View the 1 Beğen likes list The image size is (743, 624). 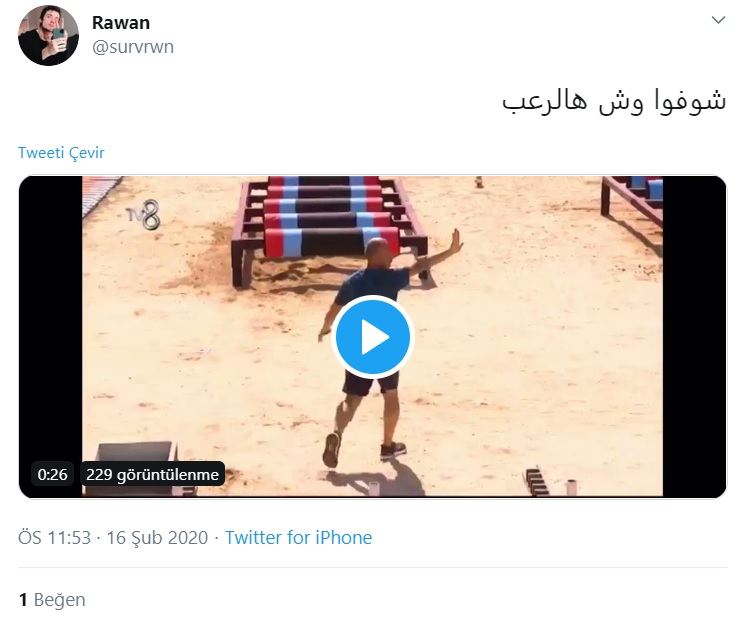[52, 600]
